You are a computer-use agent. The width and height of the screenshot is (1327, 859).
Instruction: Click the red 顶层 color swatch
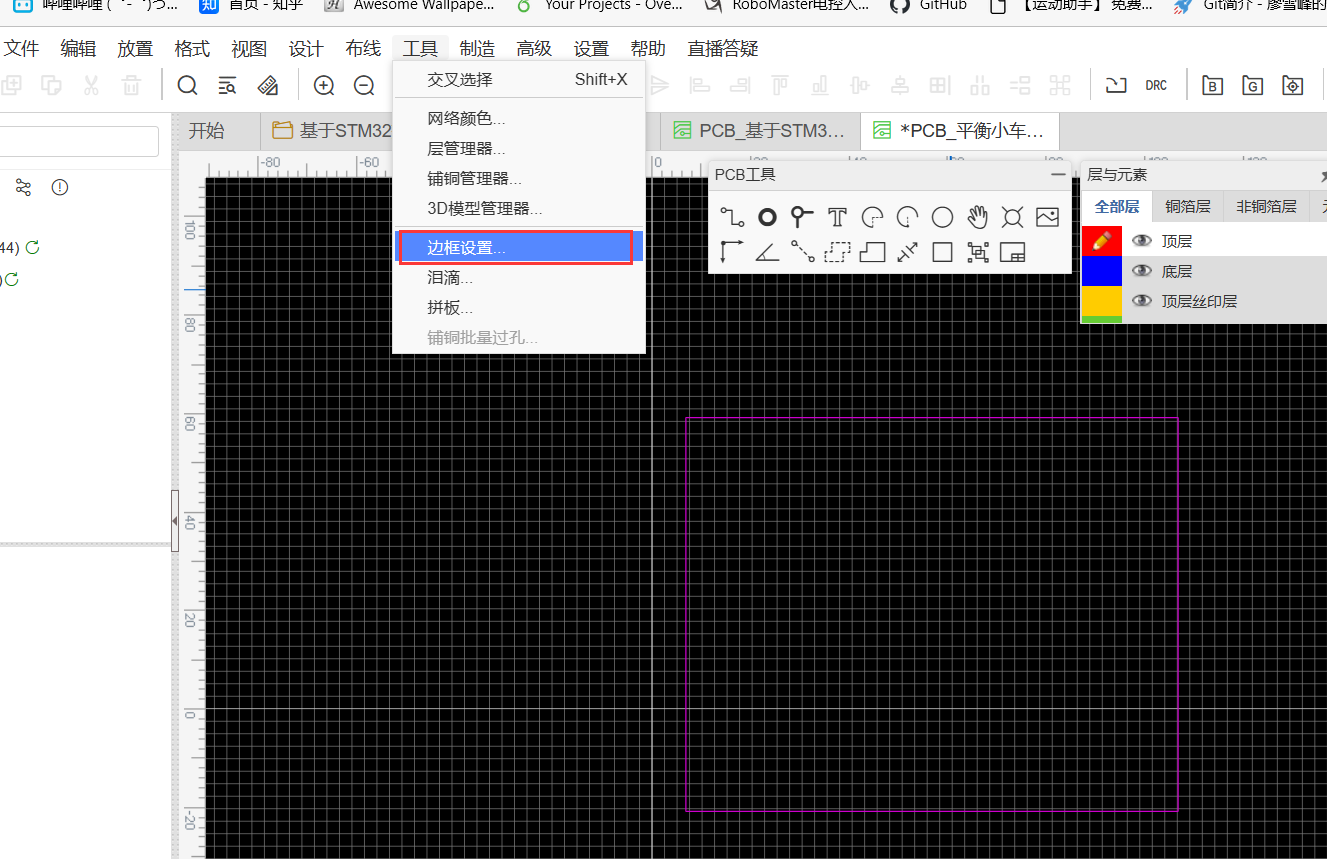(x=1102, y=240)
